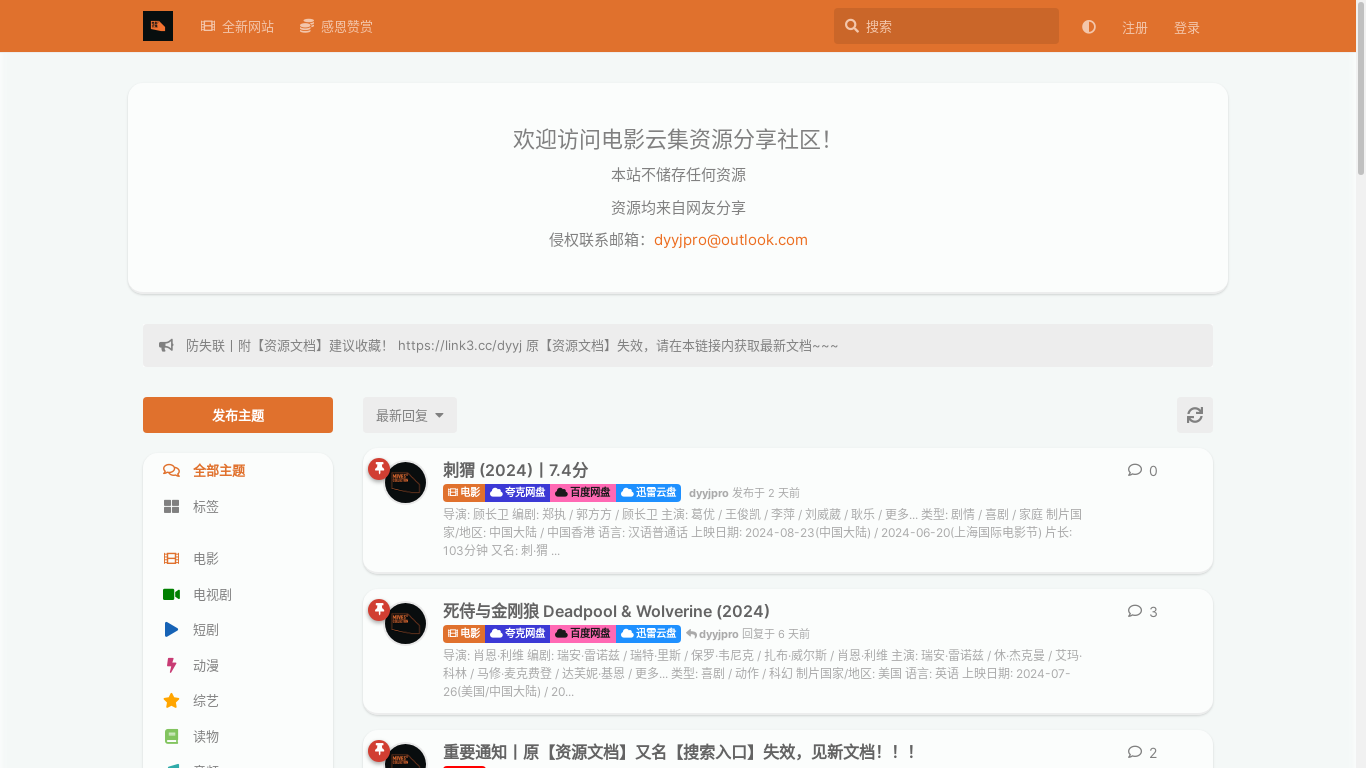Click reply count 2 on 重要通知 post

click(1142, 752)
